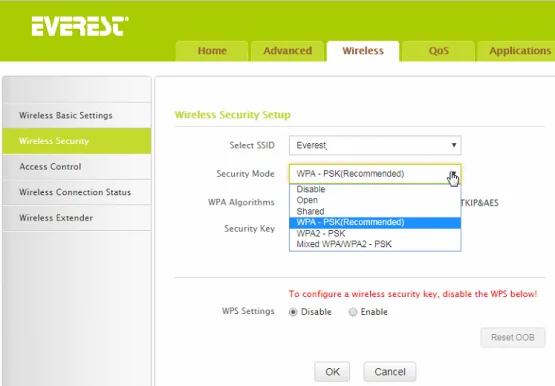The image size is (555, 386).
Task: Click the Security Mode field label
Action: (245, 174)
